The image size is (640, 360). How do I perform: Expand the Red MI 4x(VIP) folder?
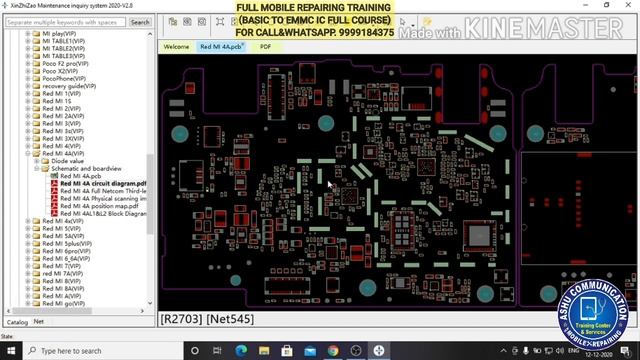point(28,221)
